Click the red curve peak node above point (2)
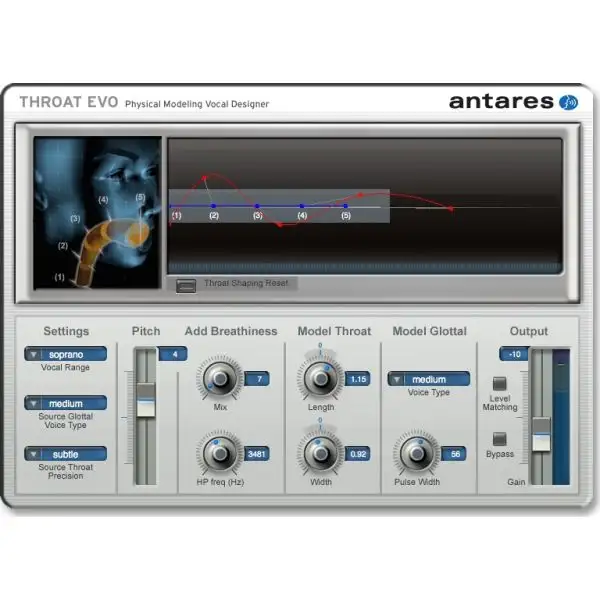 click(204, 178)
